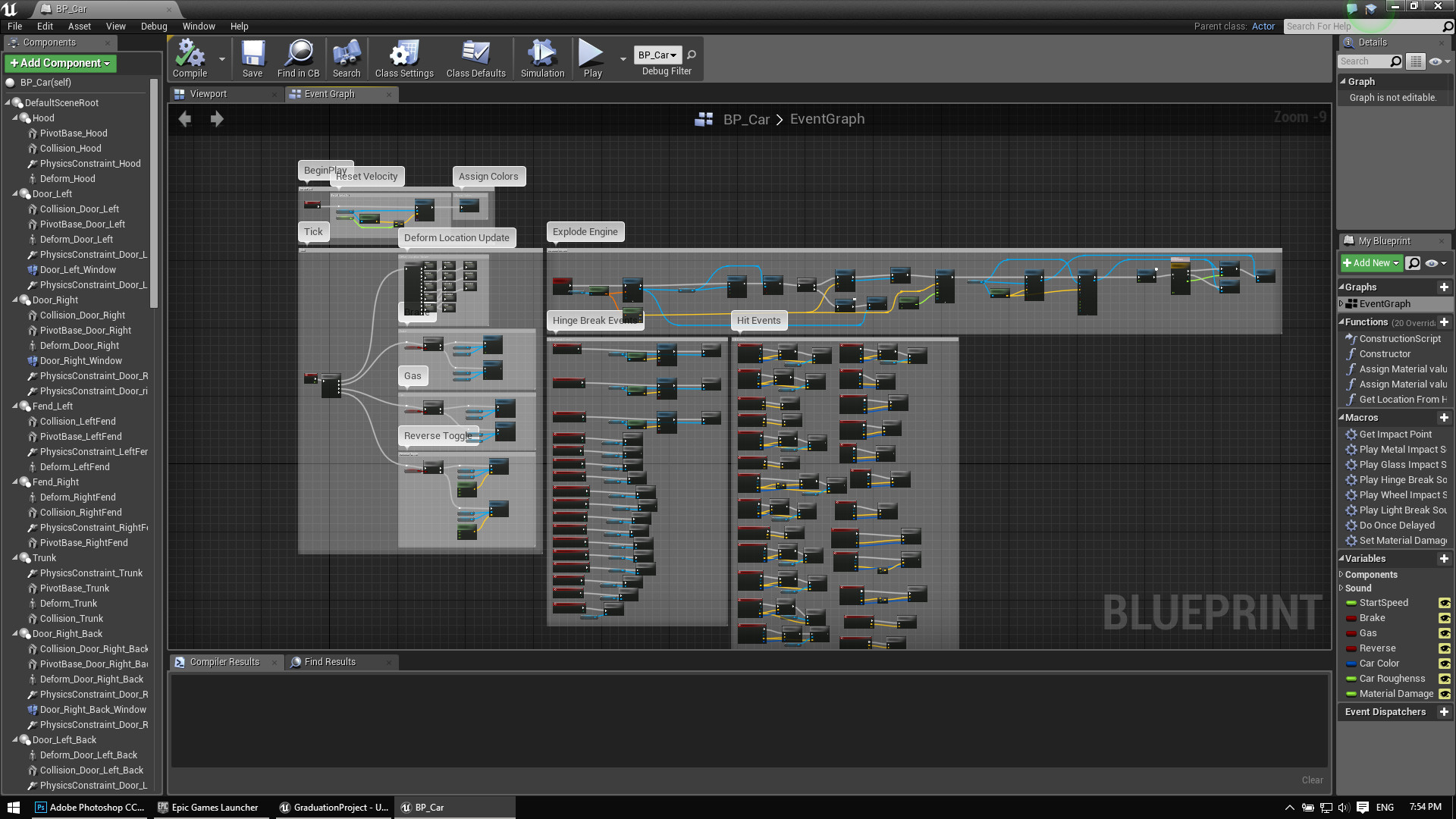1456x819 pixels.
Task: Toggle Brake variable editable eye
Action: tap(1445, 618)
